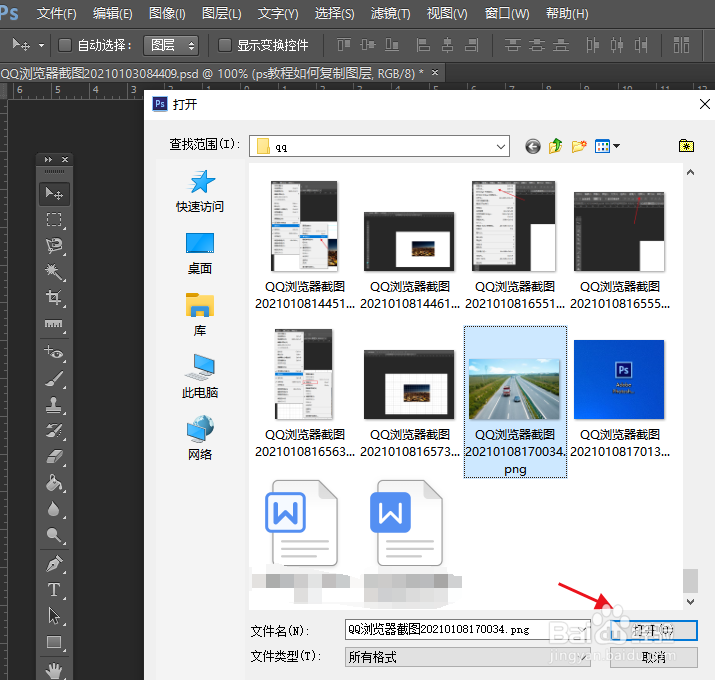Select the Hand tool
This screenshot has width=715, height=680.
pos(54,670)
